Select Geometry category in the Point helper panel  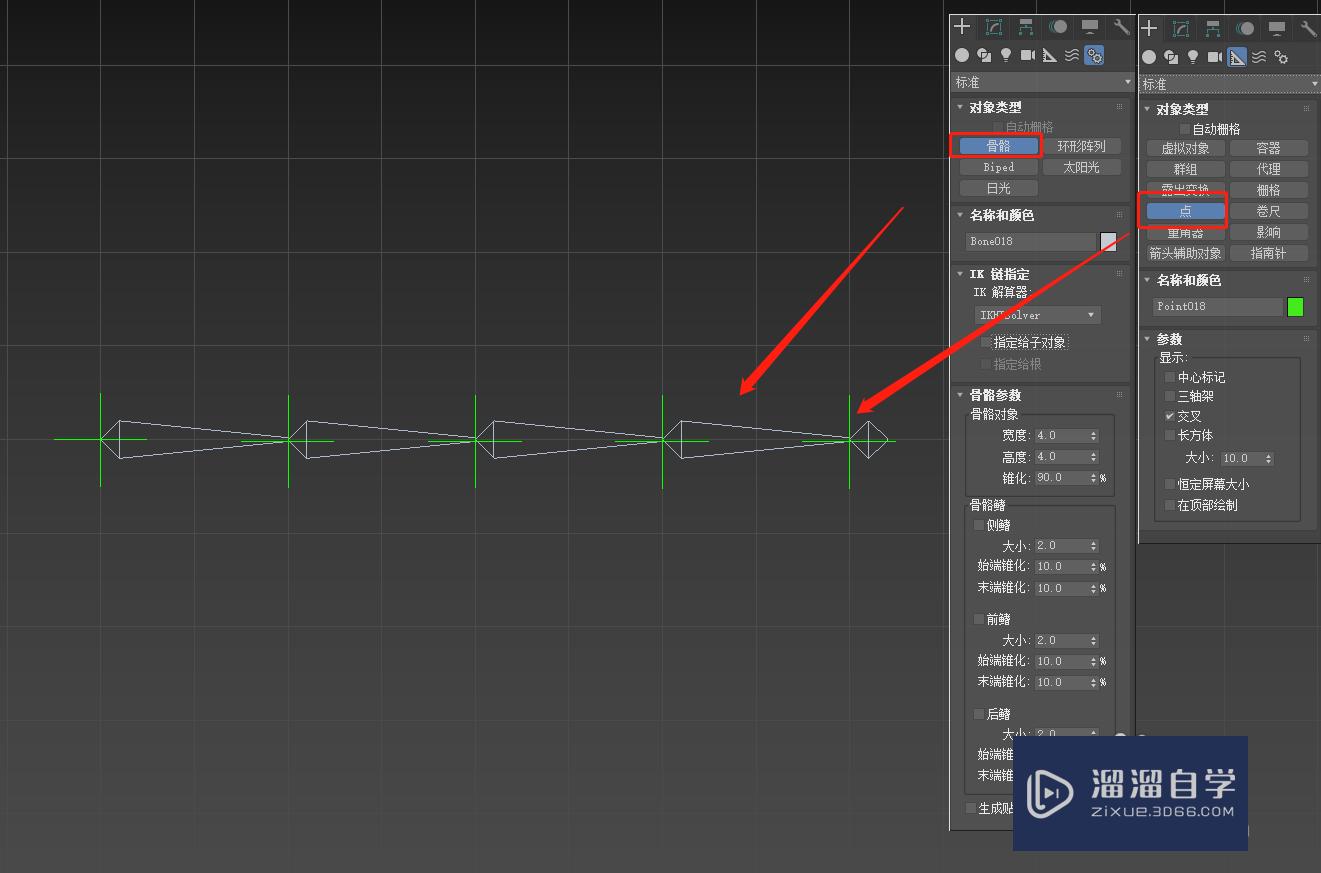[x=1149, y=57]
